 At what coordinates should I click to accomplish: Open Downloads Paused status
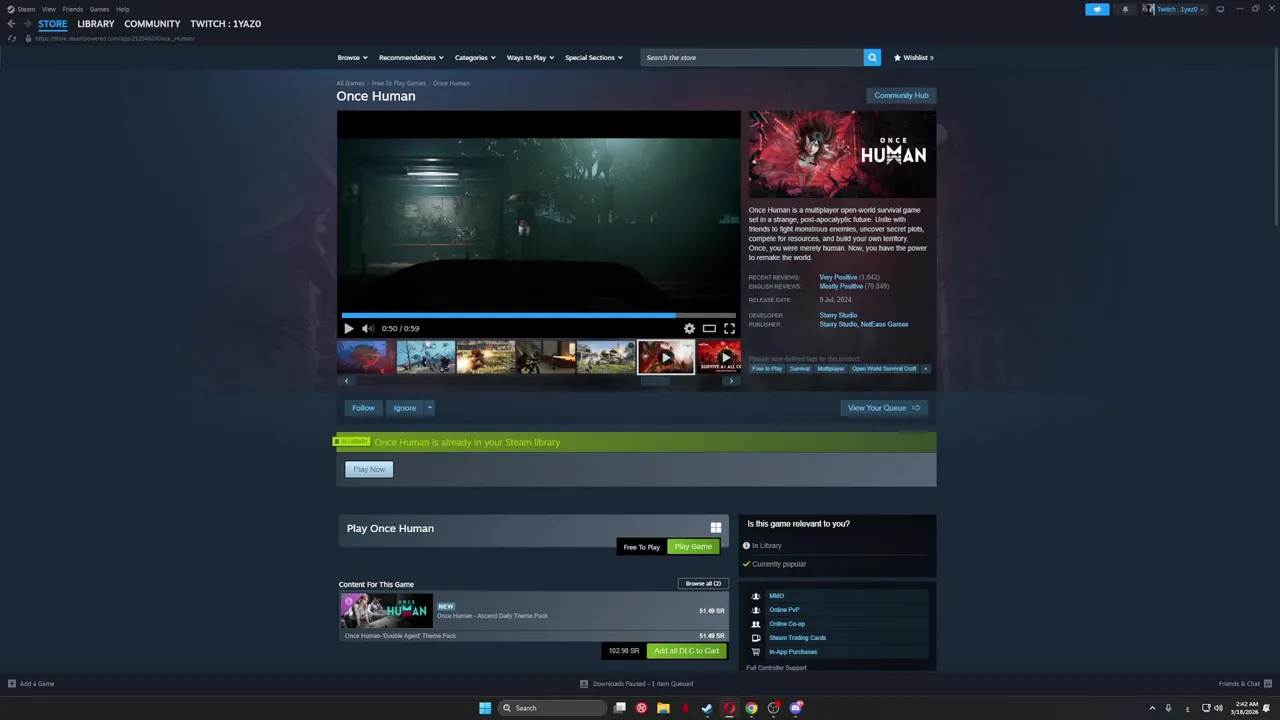[636, 684]
